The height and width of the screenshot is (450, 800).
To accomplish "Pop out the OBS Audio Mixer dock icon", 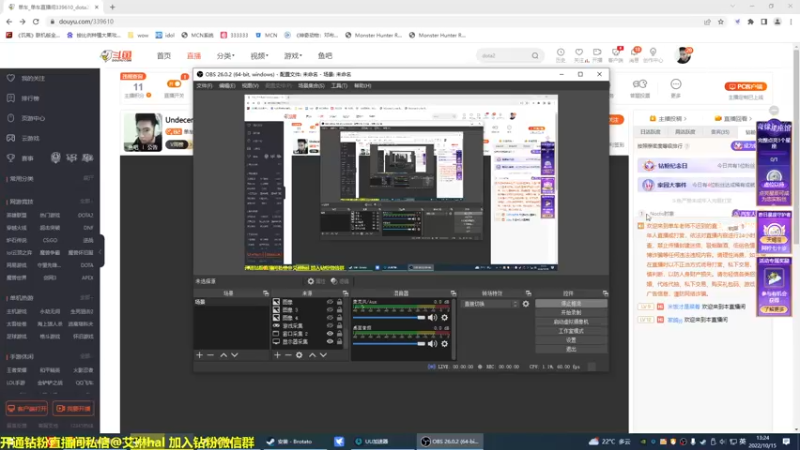I will click(x=454, y=293).
